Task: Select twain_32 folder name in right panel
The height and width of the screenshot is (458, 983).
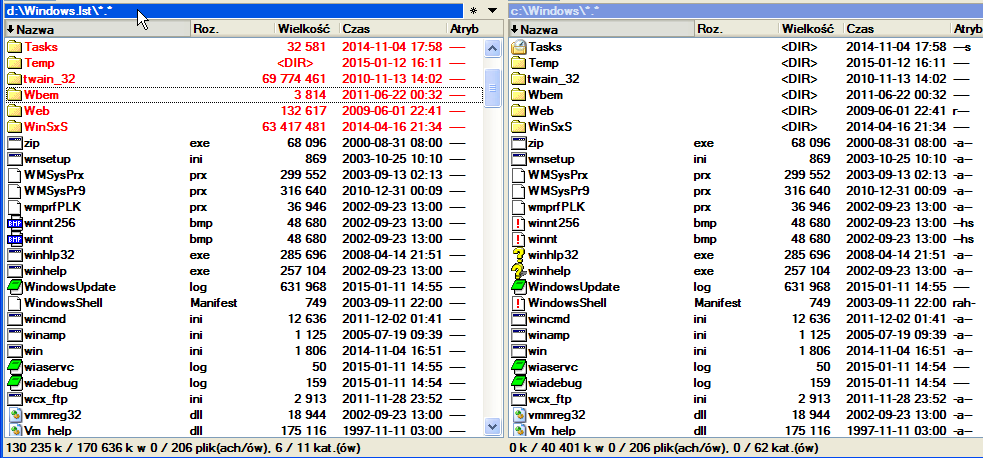Action: pos(554,79)
